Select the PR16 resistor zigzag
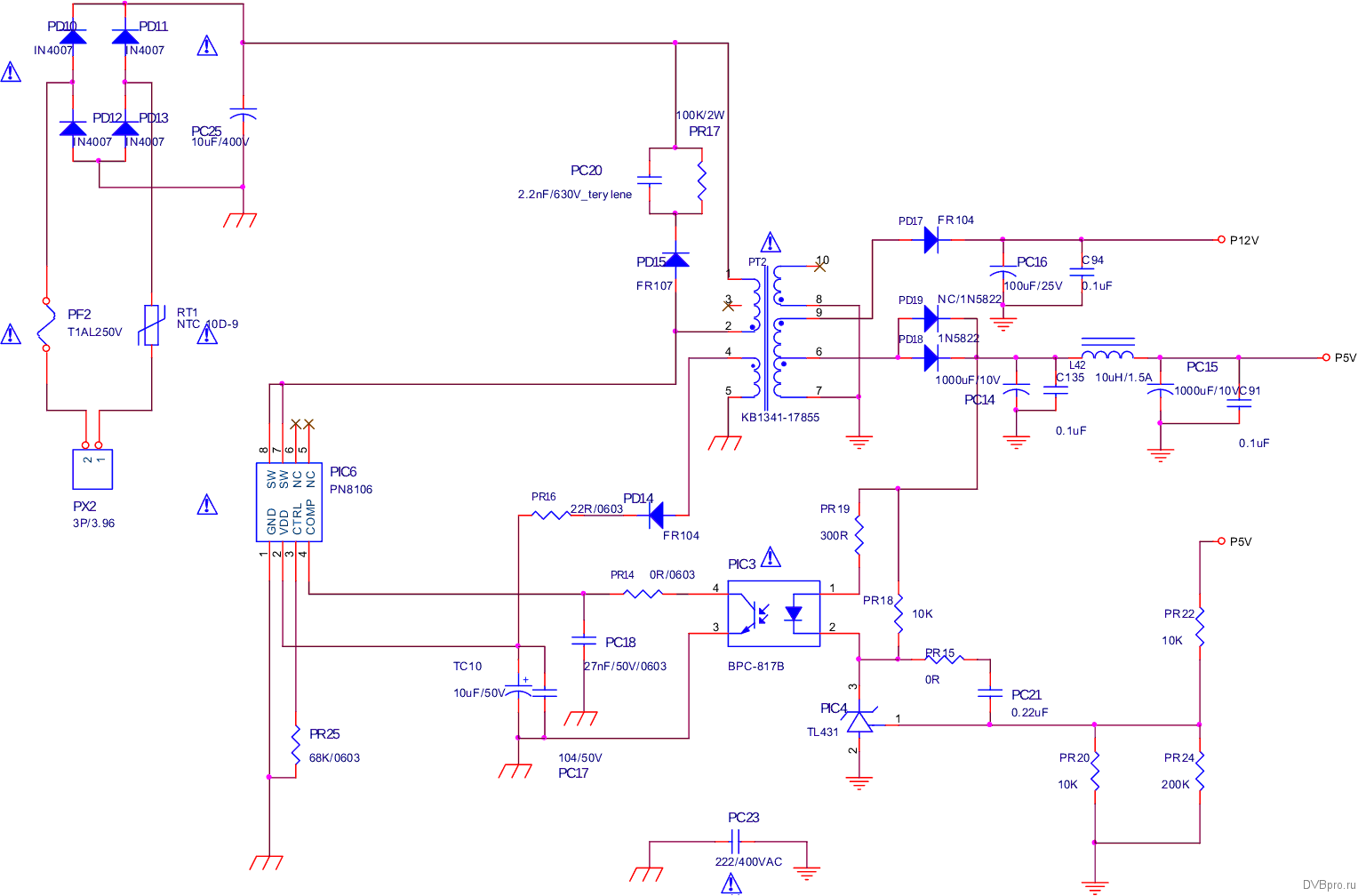The height and width of the screenshot is (896, 1358). (551, 515)
